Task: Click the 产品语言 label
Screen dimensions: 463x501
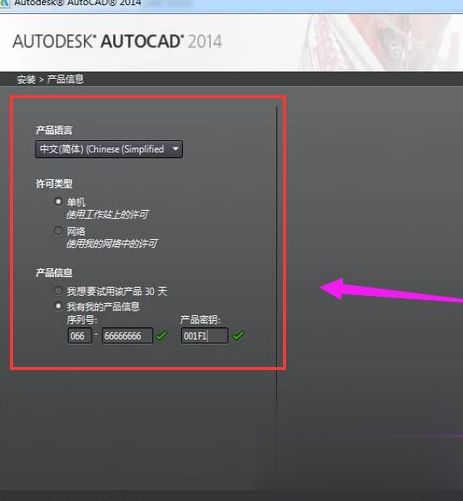Action: (54, 130)
